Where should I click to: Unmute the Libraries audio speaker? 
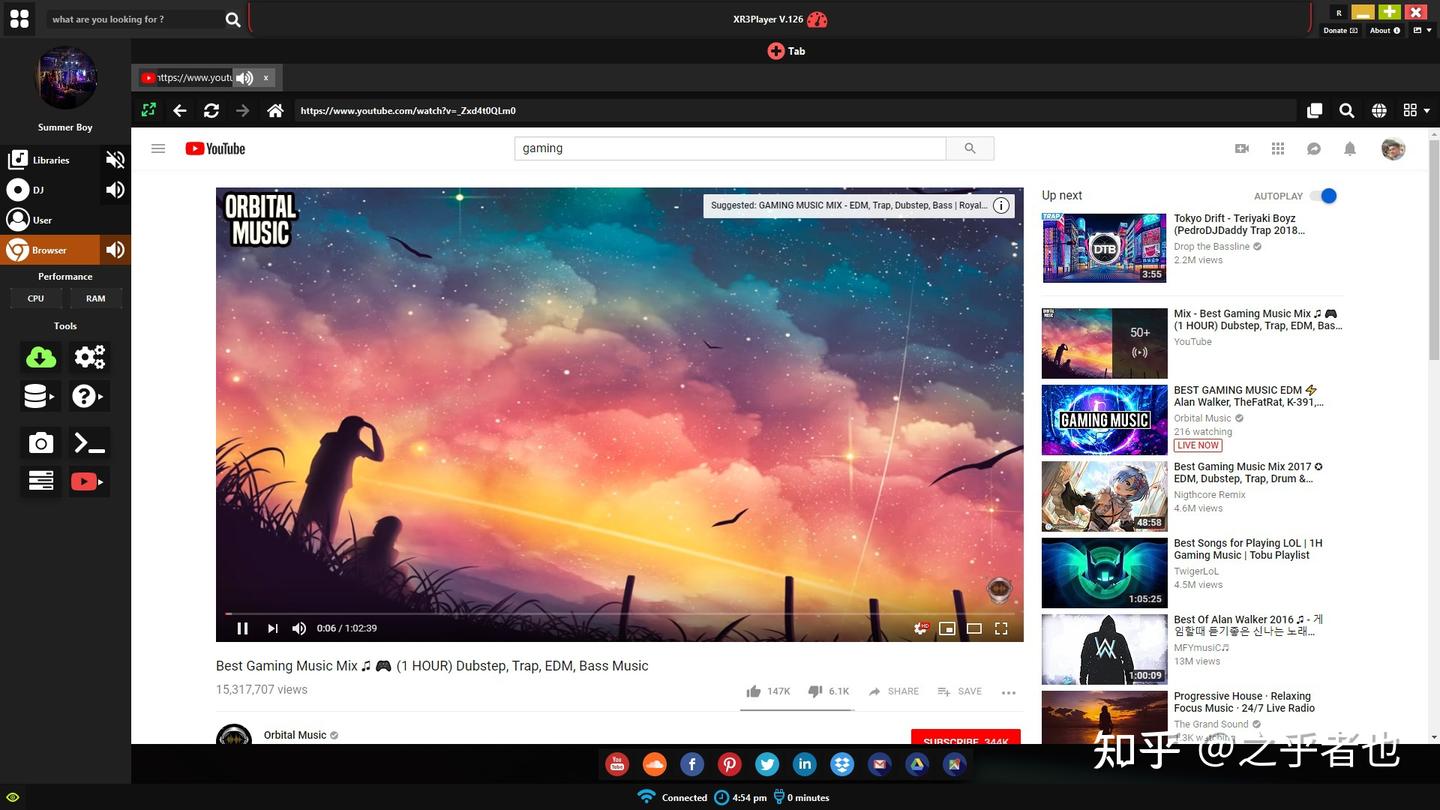[116, 160]
